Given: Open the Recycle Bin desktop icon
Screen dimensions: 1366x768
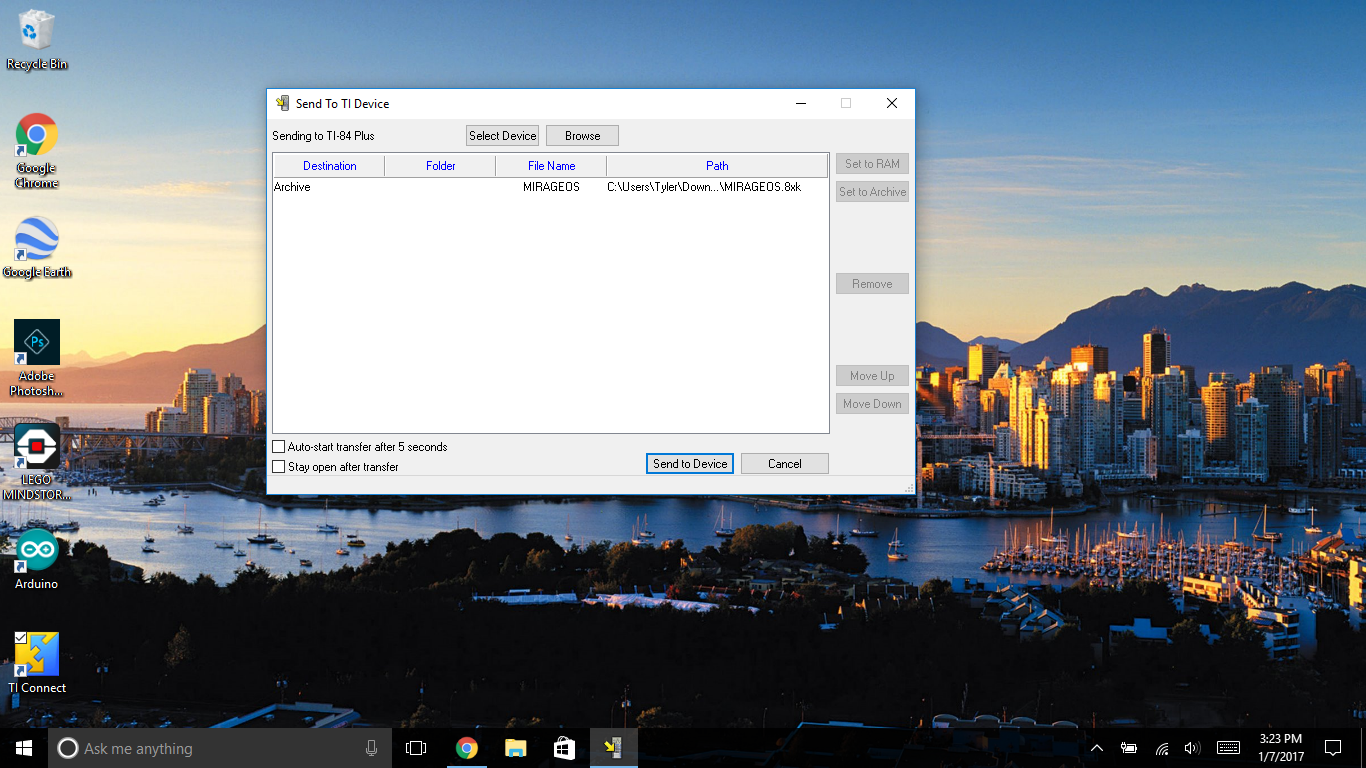Looking at the screenshot, I should (37, 40).
